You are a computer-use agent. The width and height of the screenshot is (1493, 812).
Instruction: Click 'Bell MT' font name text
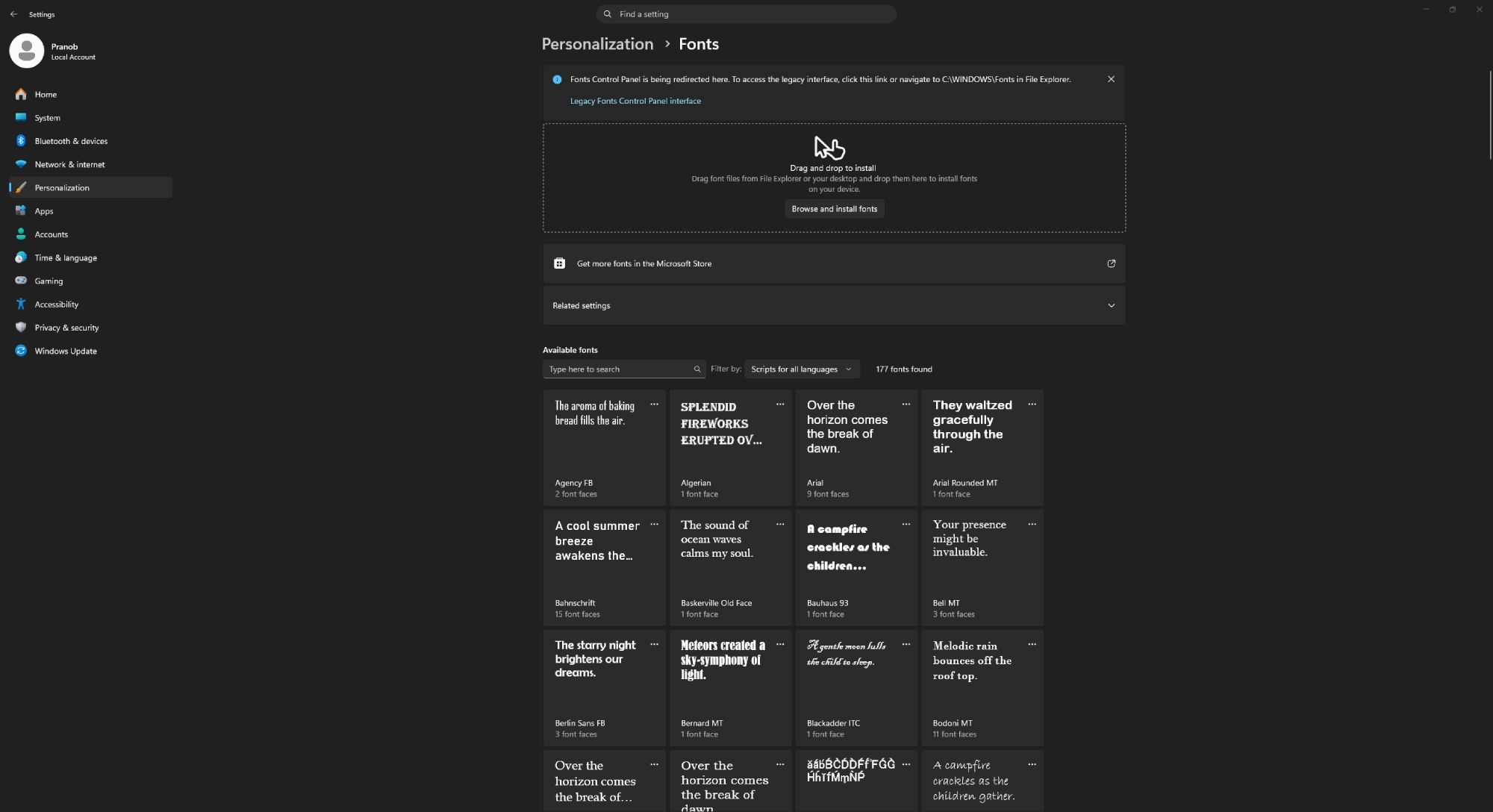[x=946, y=603]
